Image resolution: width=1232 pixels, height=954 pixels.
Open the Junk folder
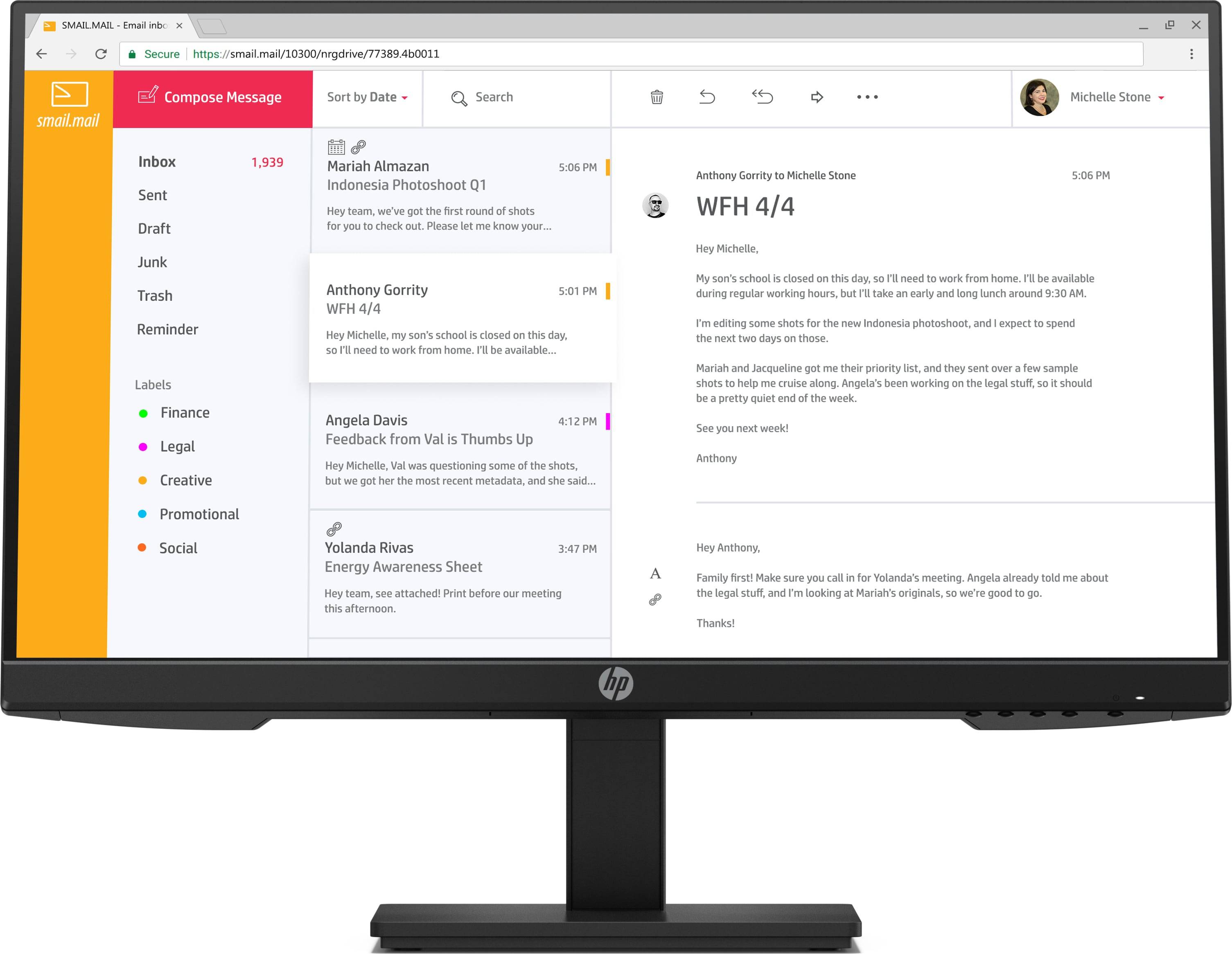pos(153,262)
